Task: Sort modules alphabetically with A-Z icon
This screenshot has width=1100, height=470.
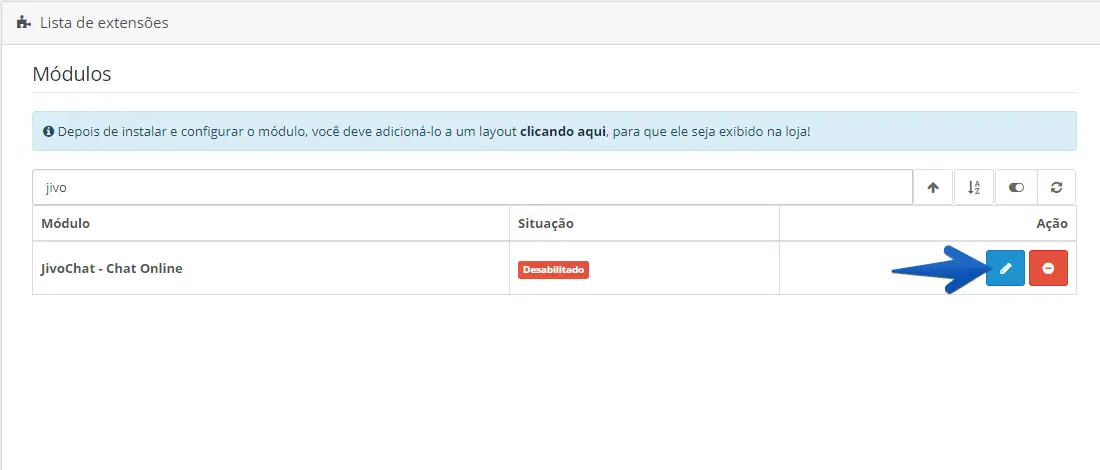Action: (974, 187)
